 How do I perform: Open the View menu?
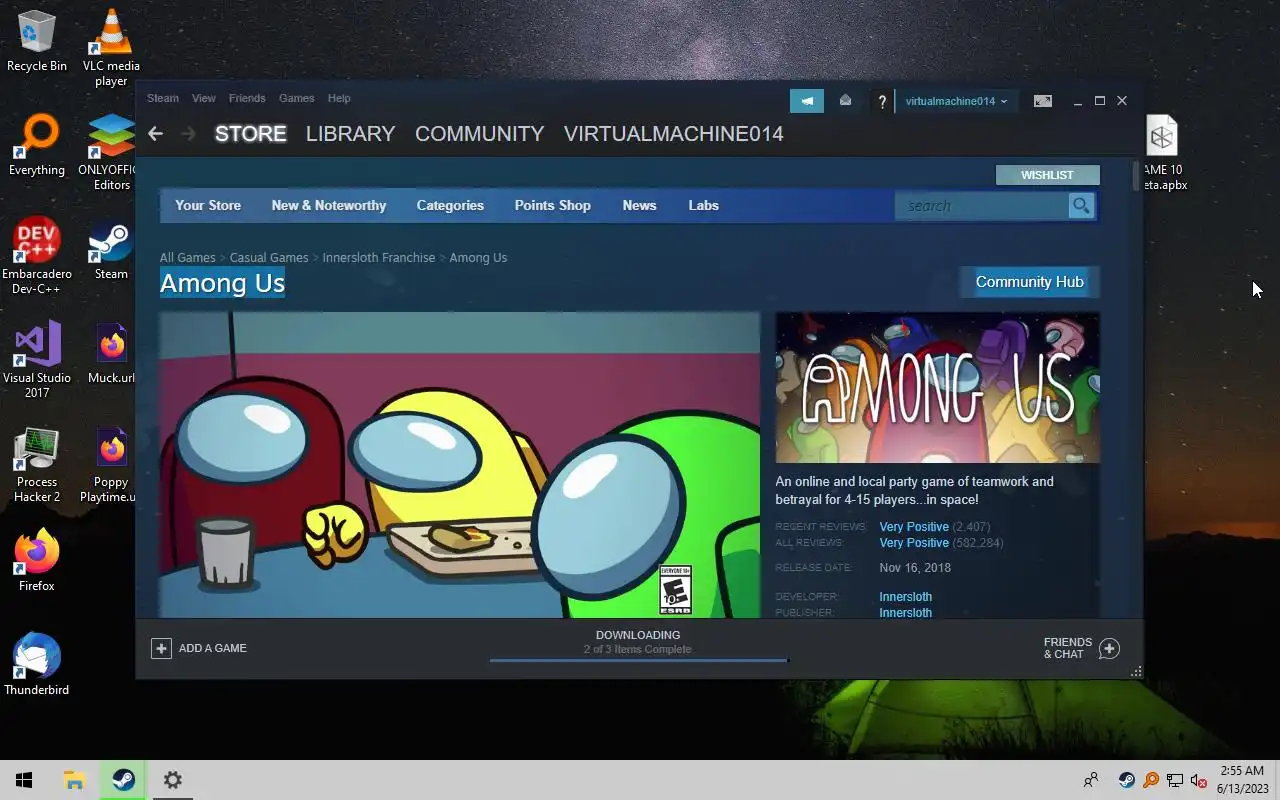click(204, 98)
